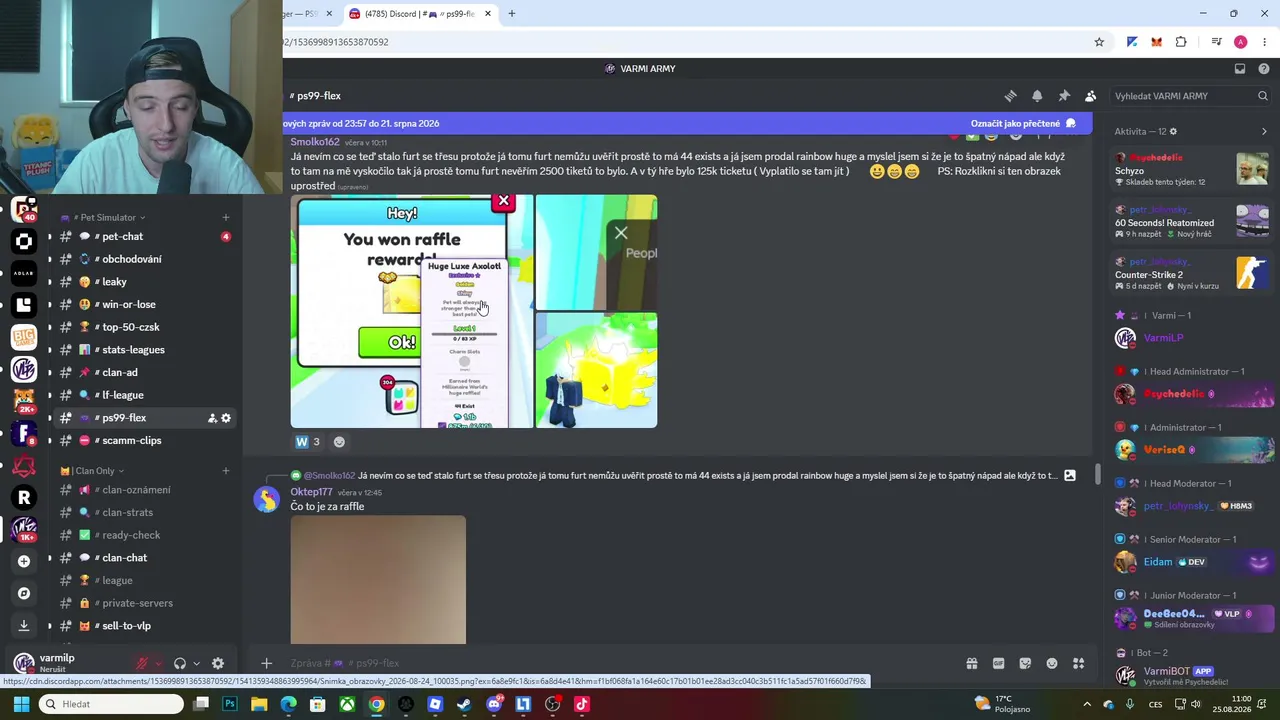Image resolution: width=1280 pixels, height=720 pixels.
Task: Open a new Chrome tab
Action: [x=512, y=14]
